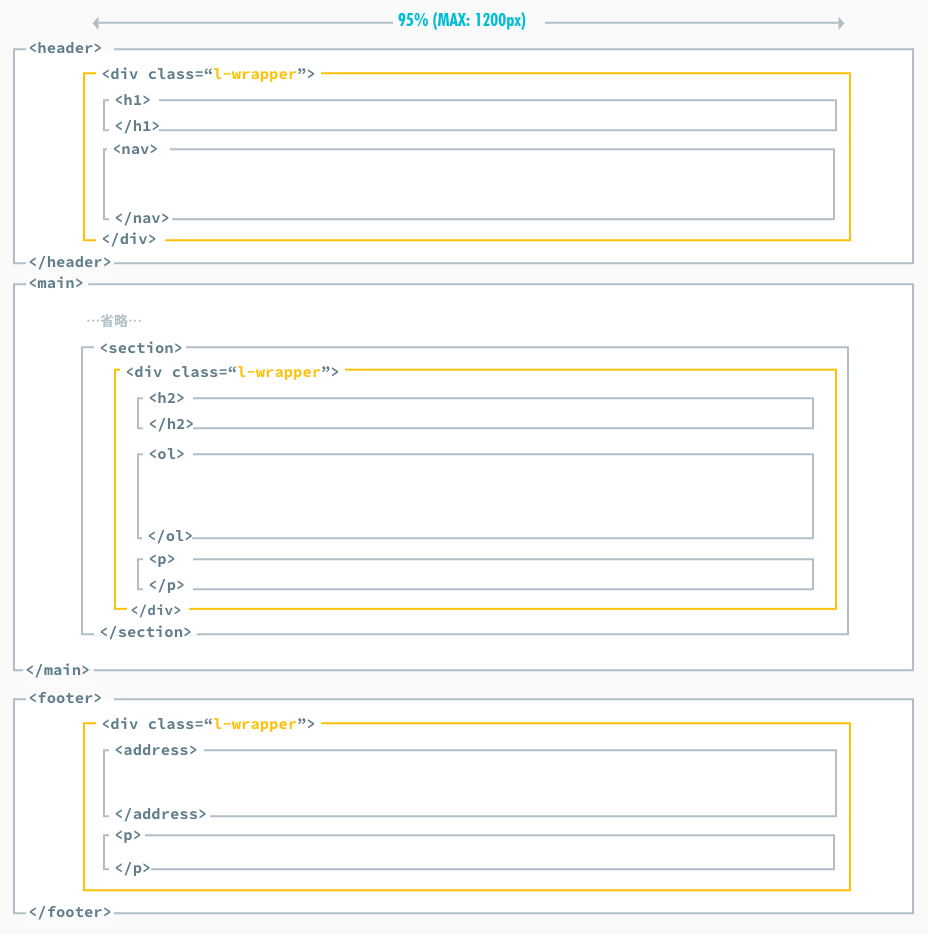The image size is (928, 935).
Task: Click the right arrowhead of the width indicator
Action: 840,22
